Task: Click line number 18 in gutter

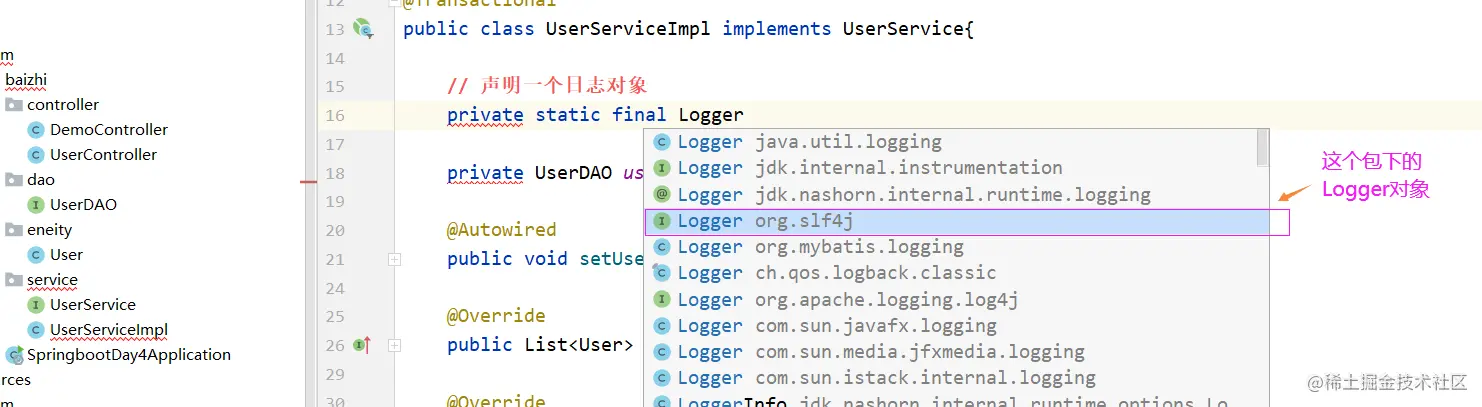Action: (335, 174)
